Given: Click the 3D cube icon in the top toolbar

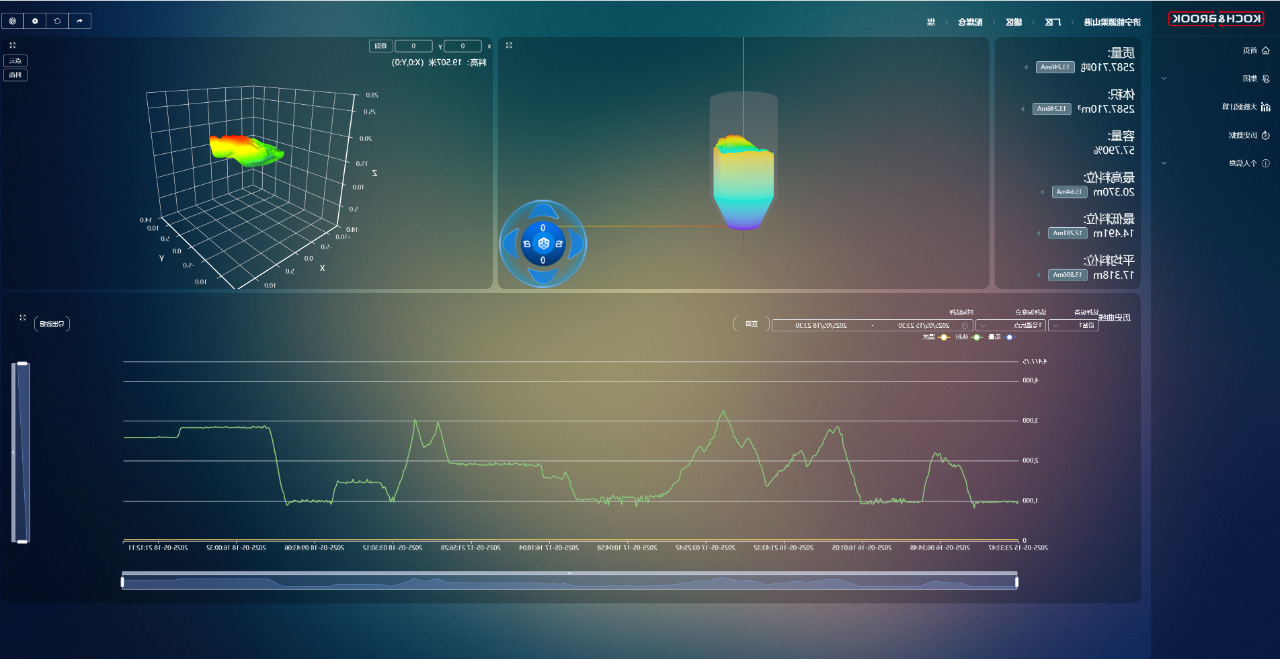Looking at the screenshot, I should coord(12,20).
